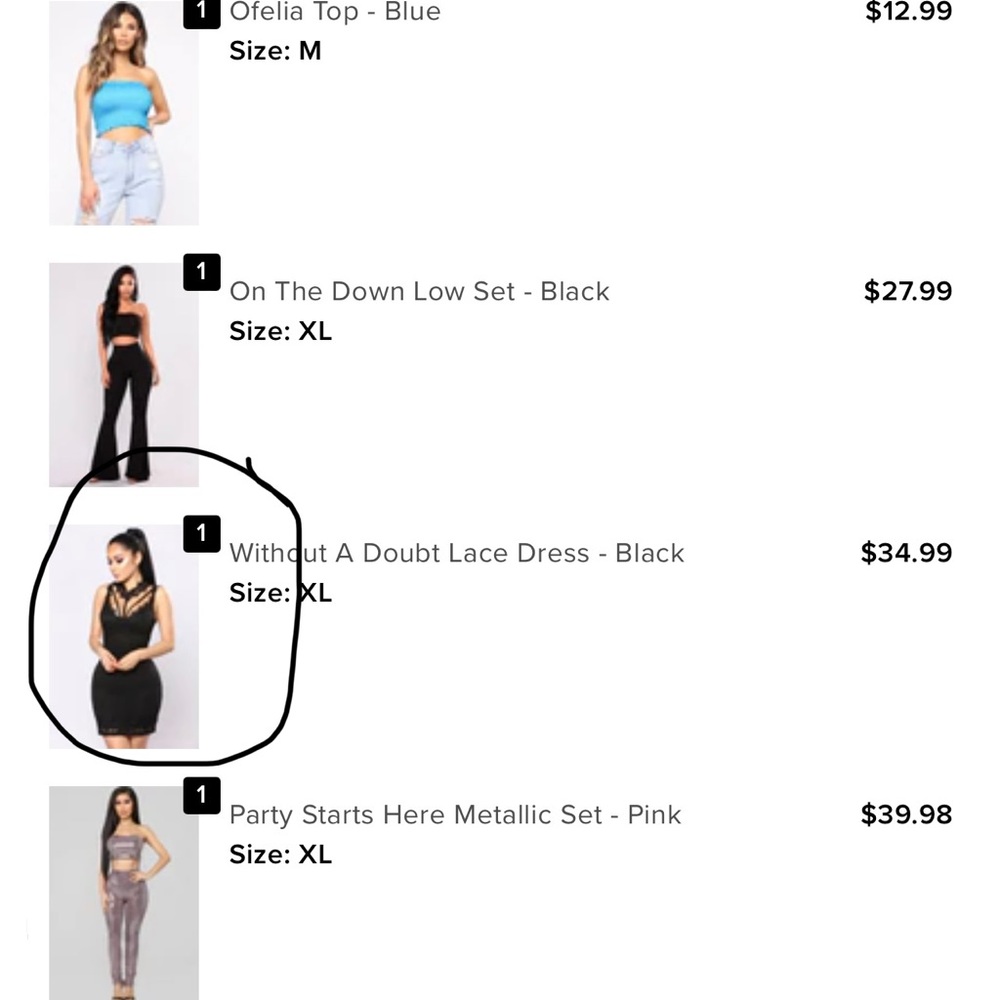Click the $12.99 price label
Image resolution: width=1000 pixels, height=1000 pixels.
click(x=906, y=13)
